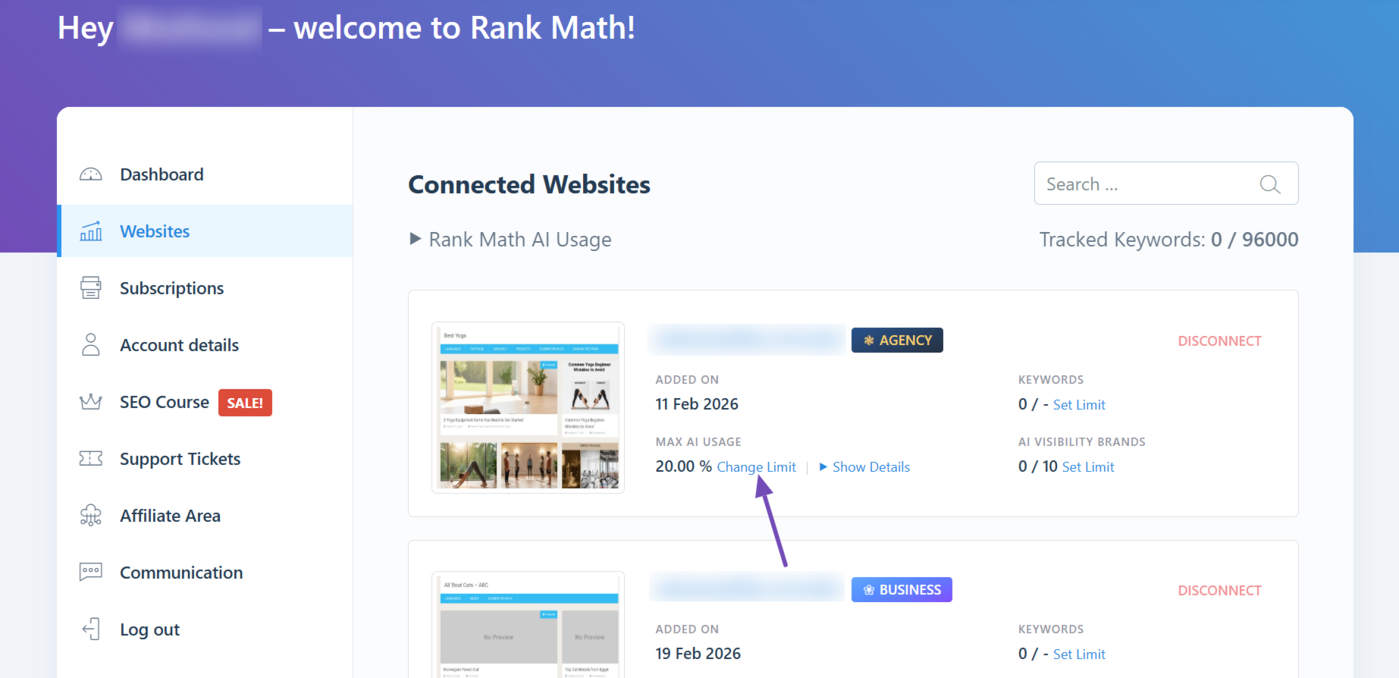The height and width of the screenshot is (678, 1399).
Task: Expand Rank Math AI Usage section
Action: (x=510, y=239)
